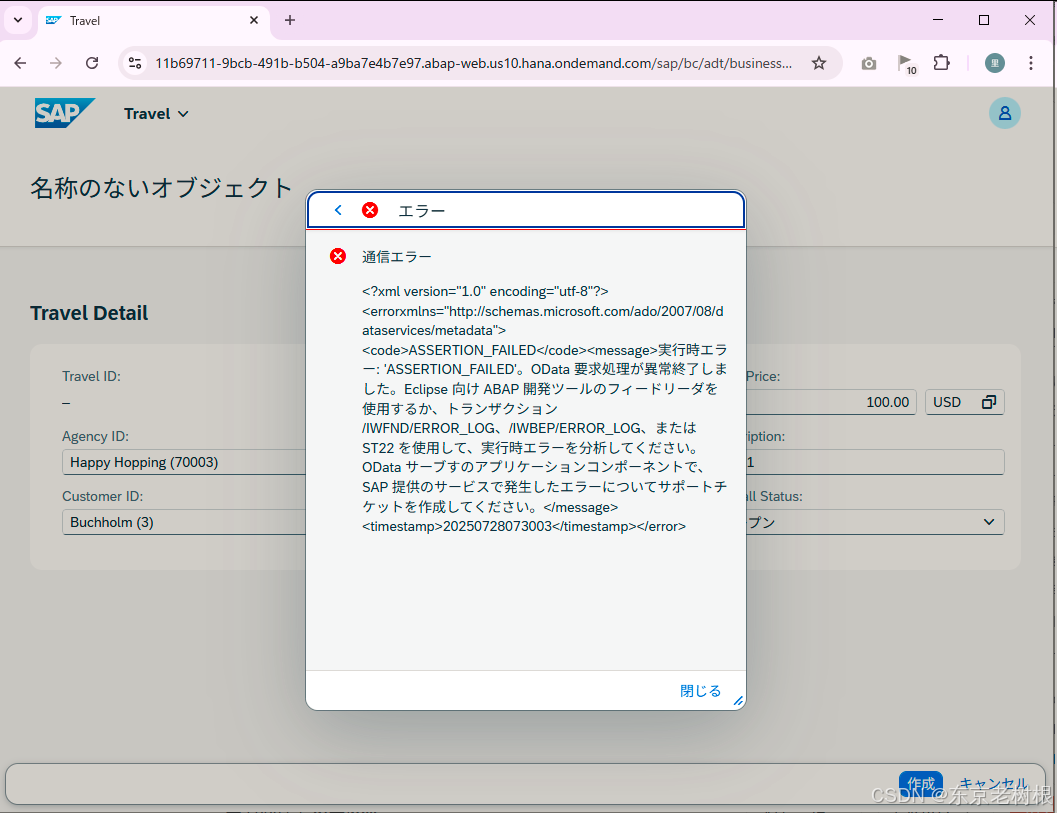Viewport: 1057px width, 813px height.
Task: Click the Customer ID field Buchholm
Action: [184, 522]
